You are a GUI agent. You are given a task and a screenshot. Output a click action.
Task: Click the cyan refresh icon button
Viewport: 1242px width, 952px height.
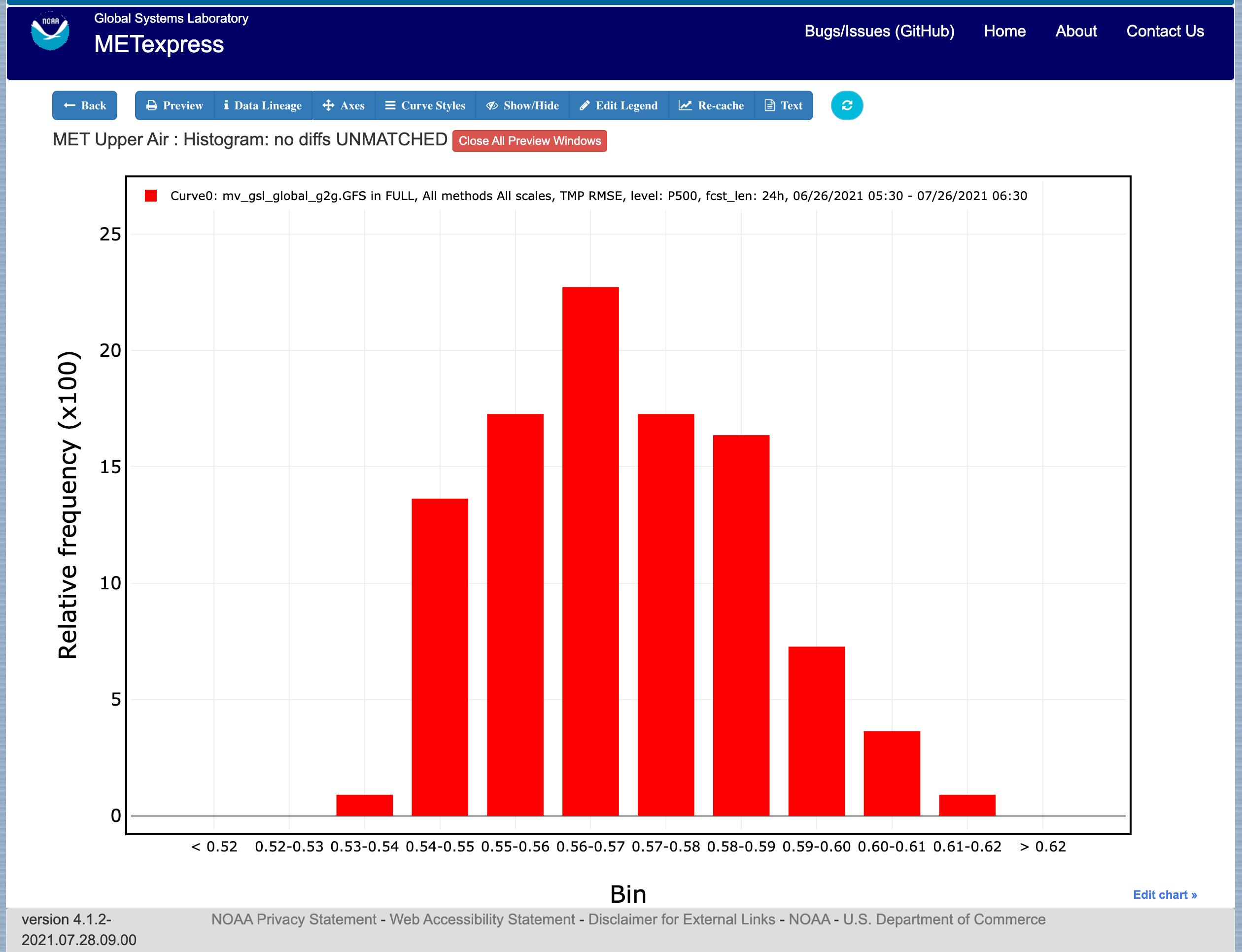tap(846, 105)
